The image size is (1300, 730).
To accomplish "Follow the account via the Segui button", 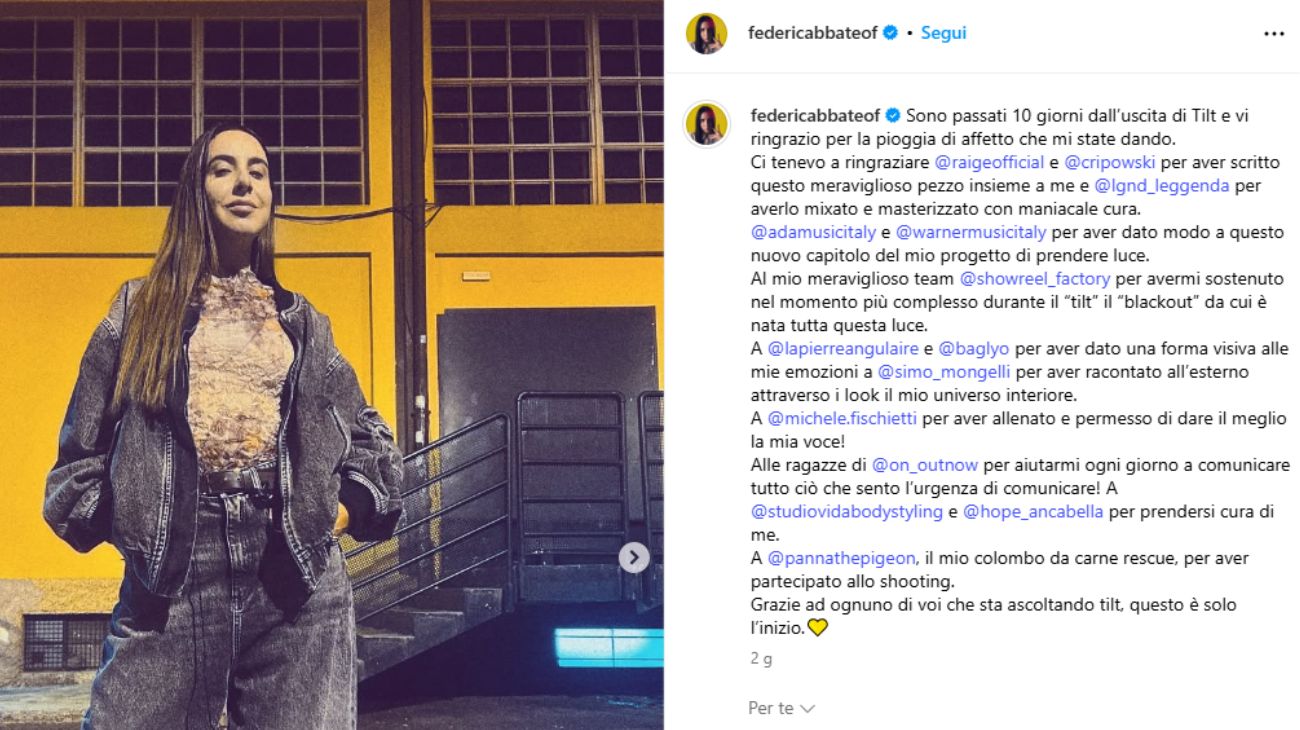I will tap(943, 33).
